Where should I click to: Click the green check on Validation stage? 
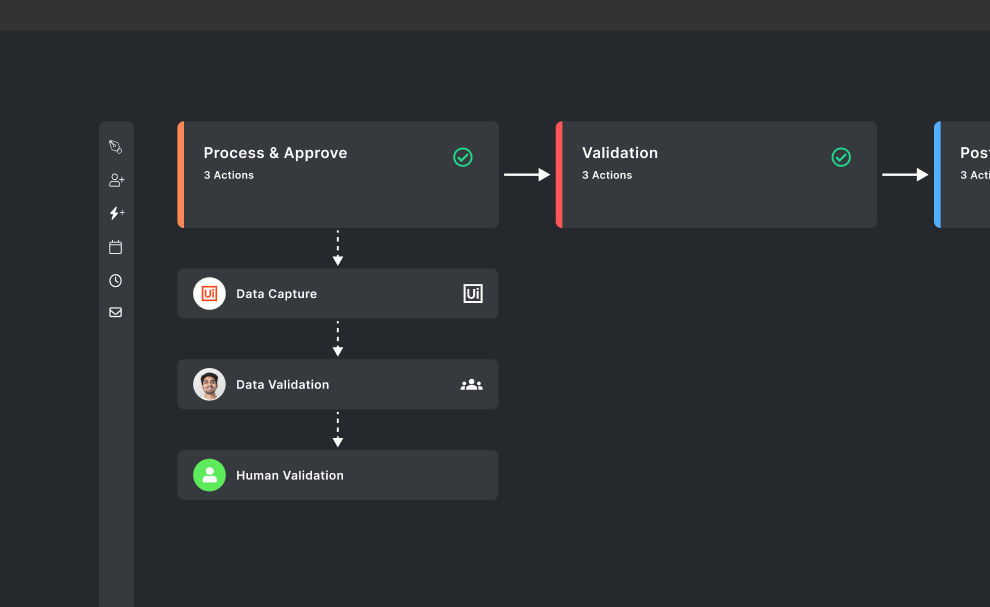[x=841, y=157]
